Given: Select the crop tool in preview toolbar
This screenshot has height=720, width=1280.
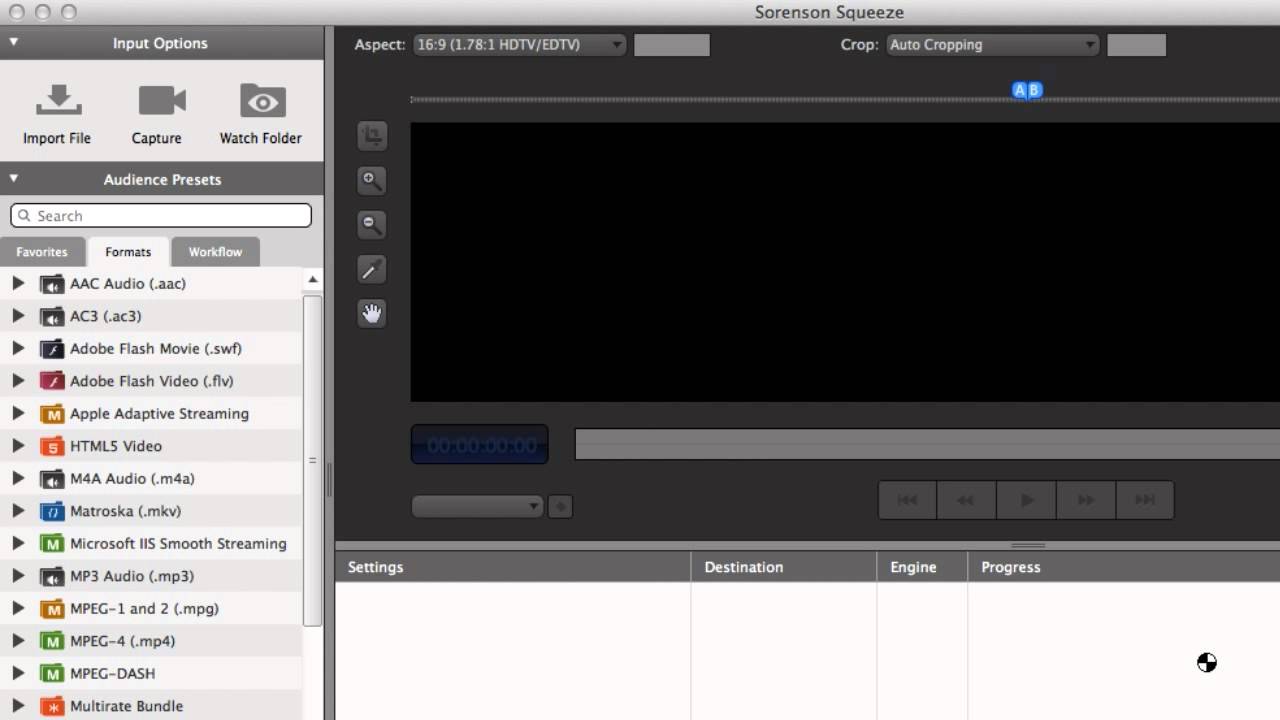Looking at the screenshot, I should coord(372,135).
